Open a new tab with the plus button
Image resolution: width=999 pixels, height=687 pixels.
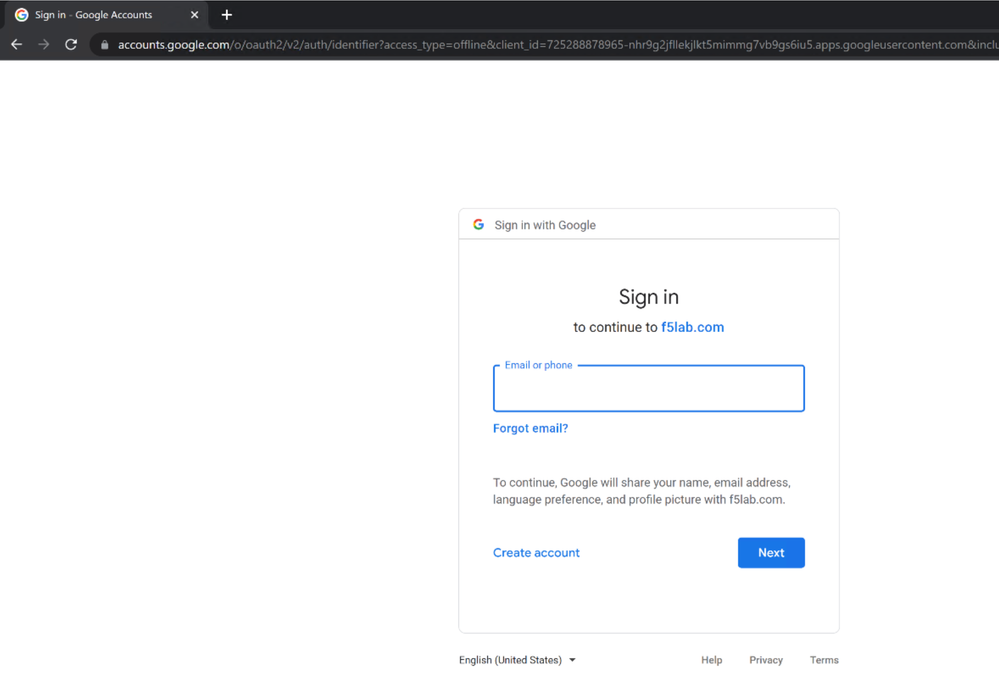point(227,15)
